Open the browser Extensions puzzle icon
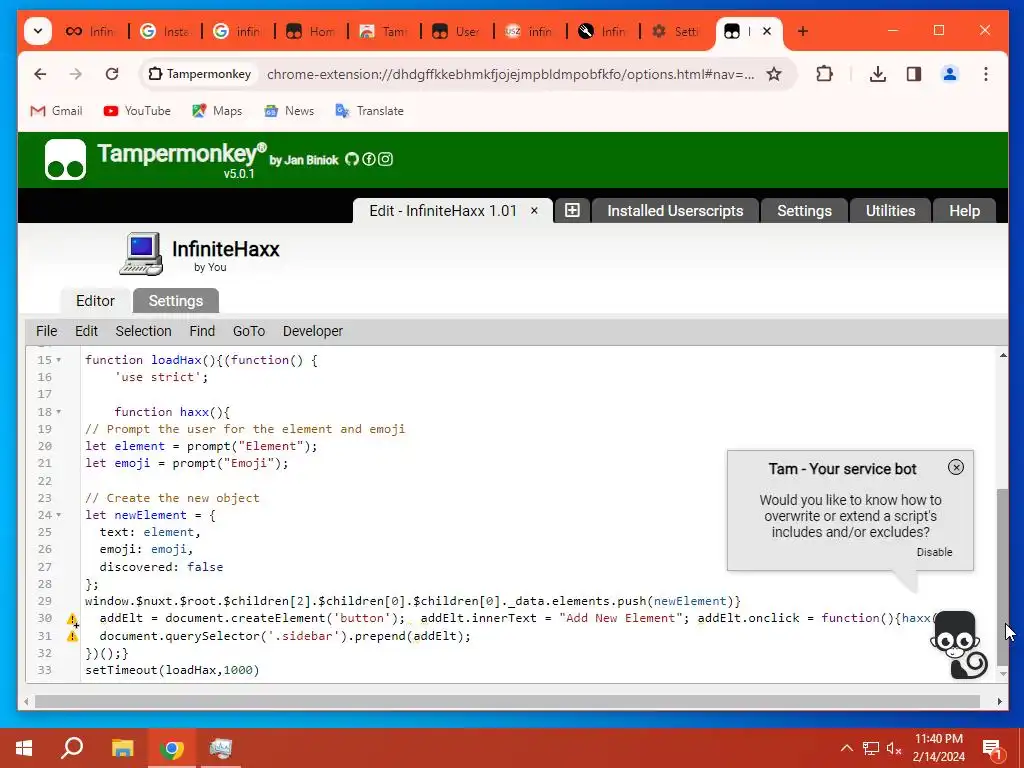The image size is (1024, 768). (x=825, y=74)
